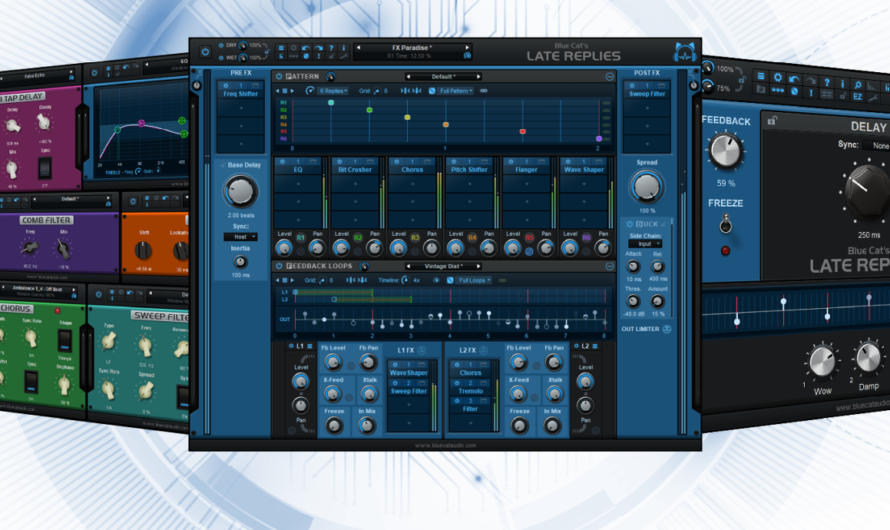Open the Sweep Filter plugin in L1 FX
Viewport: 890px width, 530px height.
click(409, 391)
